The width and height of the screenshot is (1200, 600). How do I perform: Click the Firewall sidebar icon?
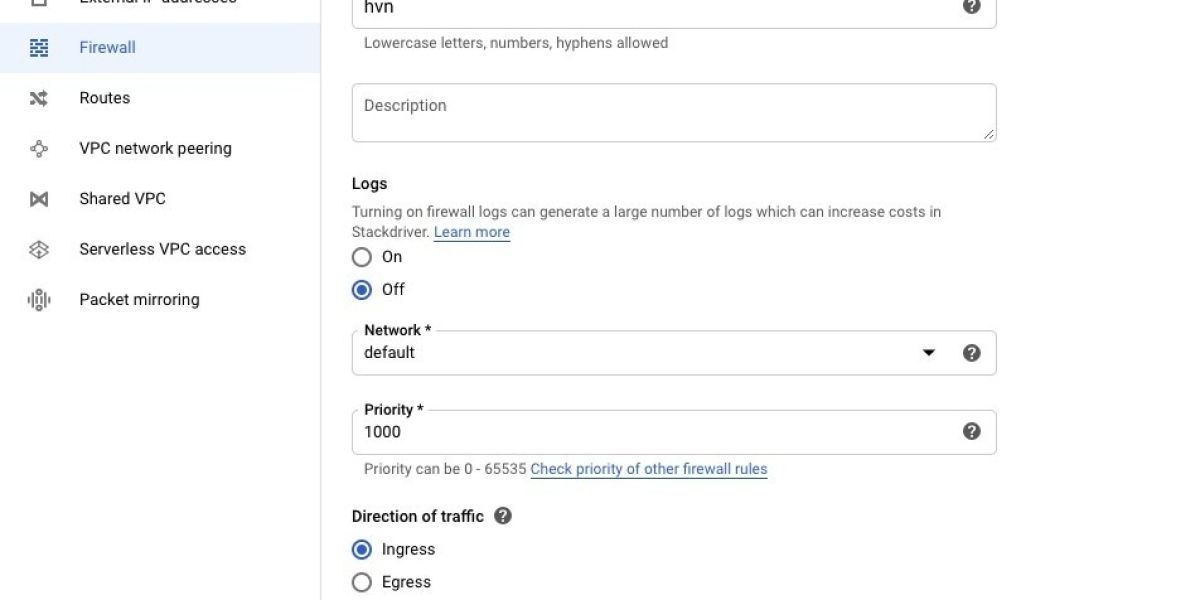click(39, 47)
